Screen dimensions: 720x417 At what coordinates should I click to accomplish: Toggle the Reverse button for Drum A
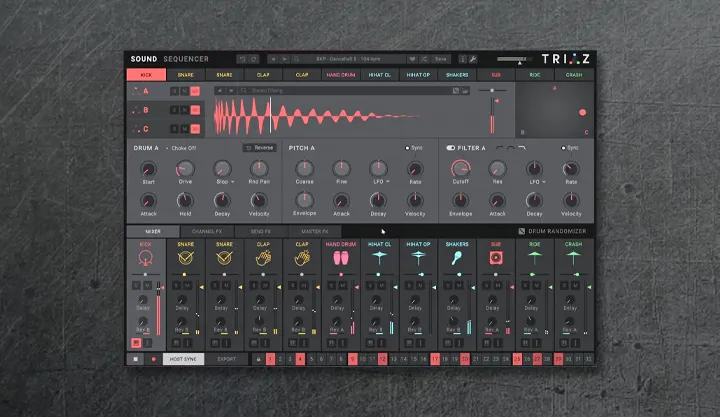pyautogui.click(x=260, y=147)
